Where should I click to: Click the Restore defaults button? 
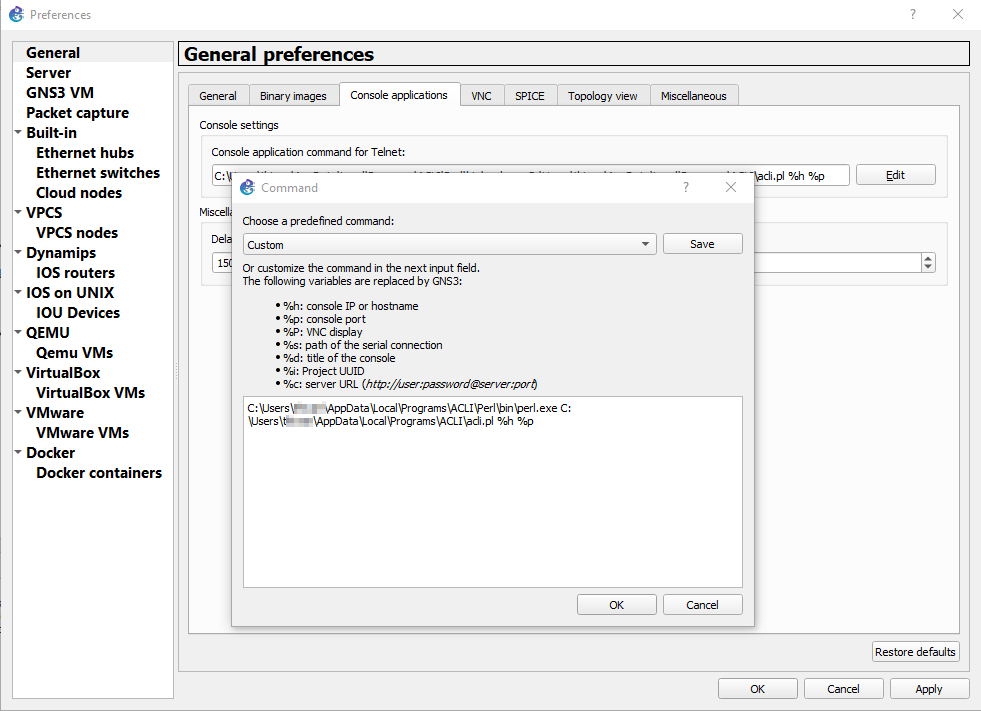point(915,652)
